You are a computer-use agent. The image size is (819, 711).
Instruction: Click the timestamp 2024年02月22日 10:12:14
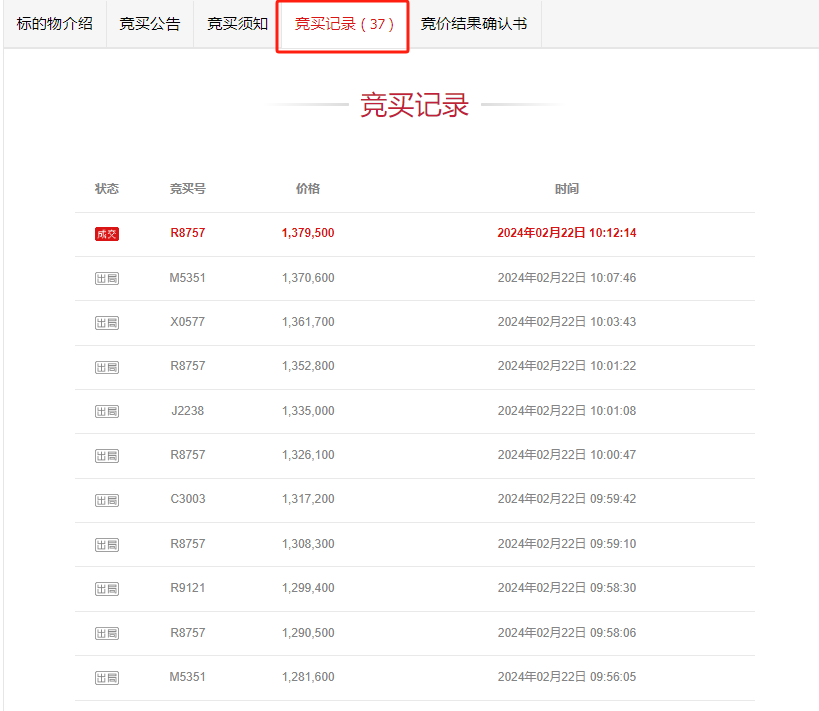[x=566, y=233]
